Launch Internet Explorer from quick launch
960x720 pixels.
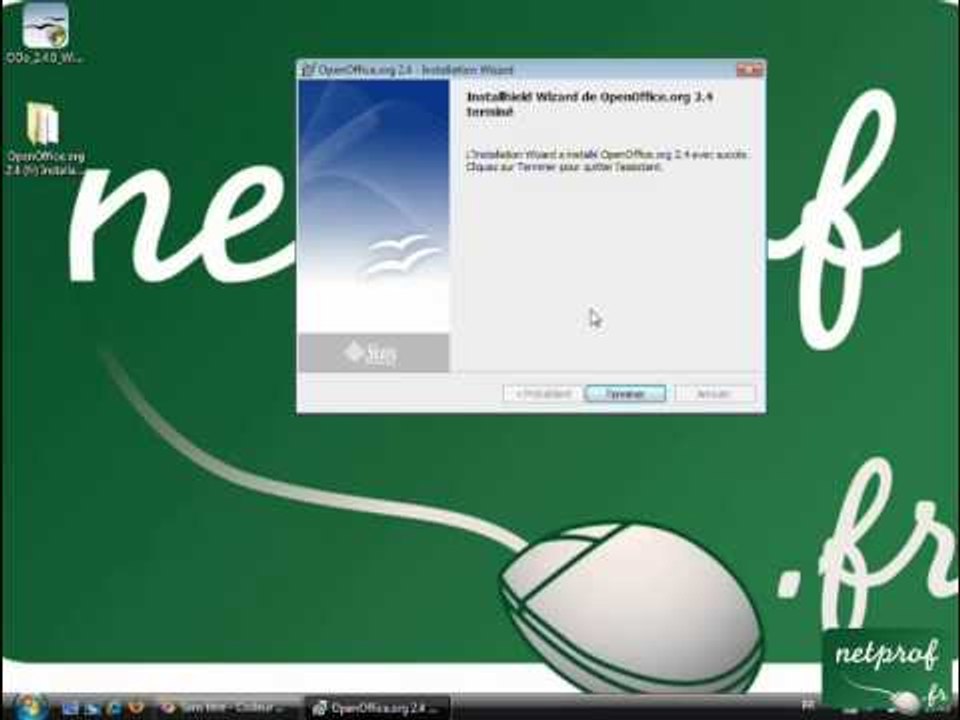[x=114, y=708]
